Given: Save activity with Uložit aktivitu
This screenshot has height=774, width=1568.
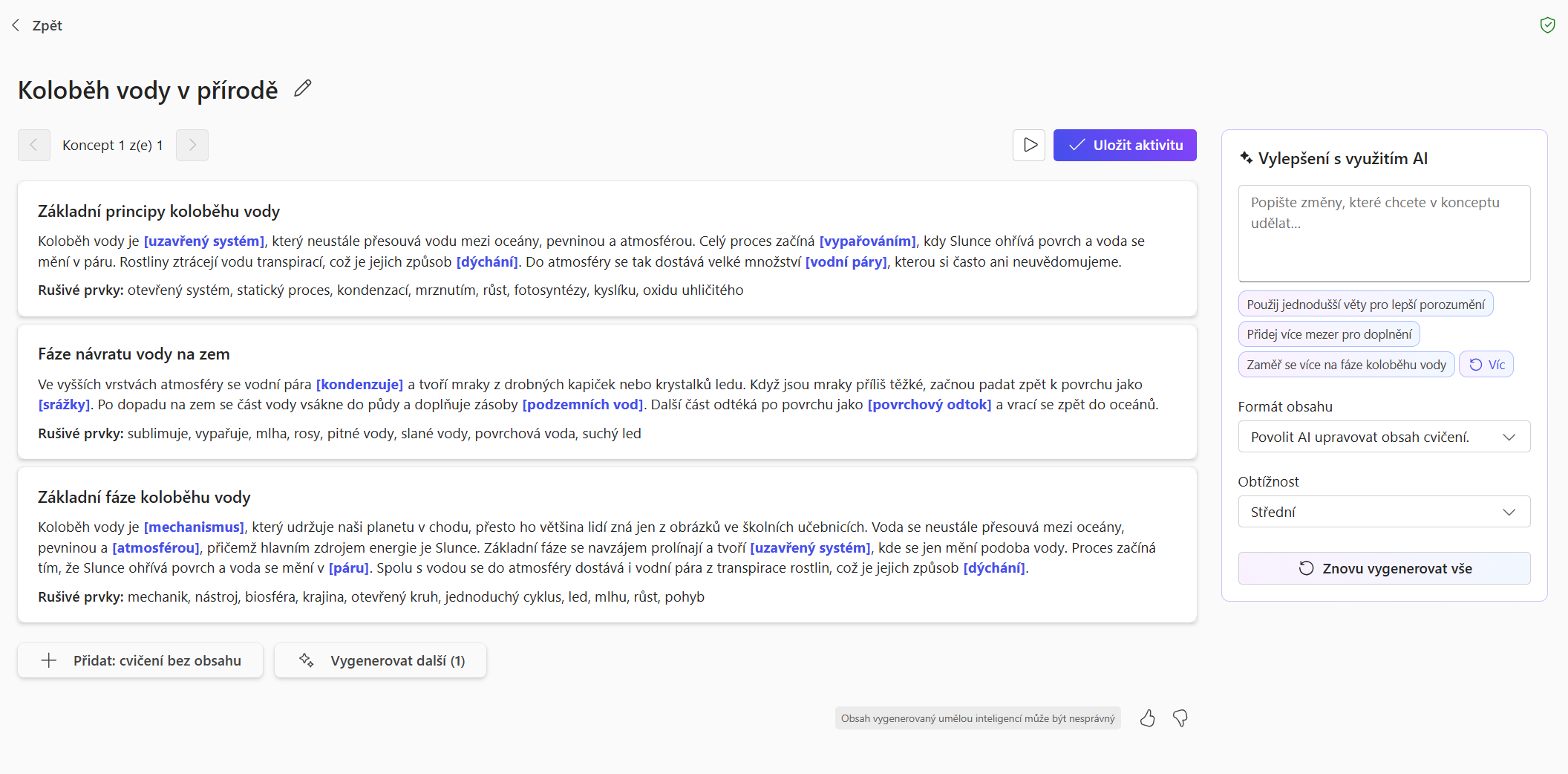Looking at the screenshot, I should (1125, 145).
